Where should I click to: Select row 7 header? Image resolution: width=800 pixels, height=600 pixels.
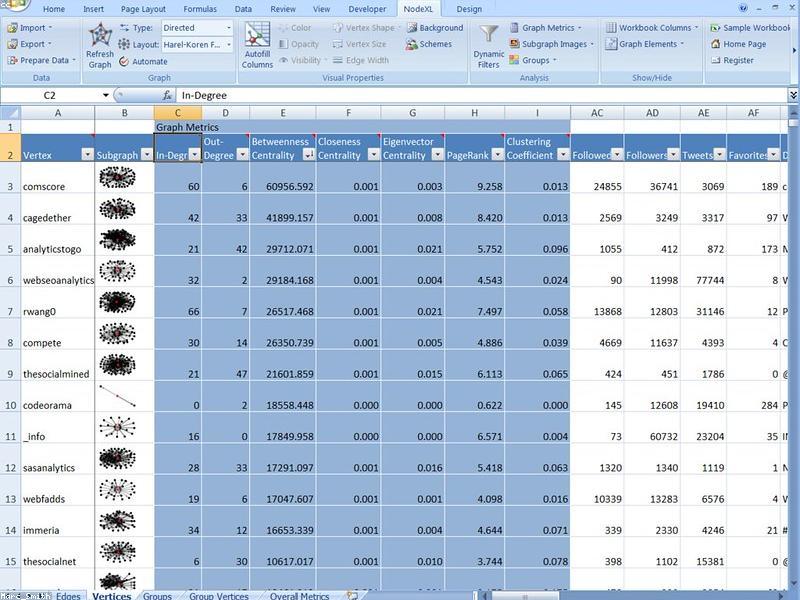pos(10,303)
